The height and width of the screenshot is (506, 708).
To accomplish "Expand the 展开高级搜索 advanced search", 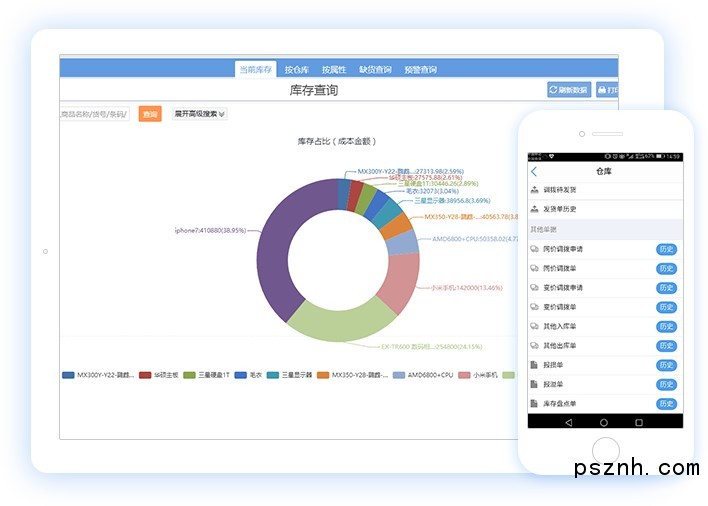I will (199, 114).
